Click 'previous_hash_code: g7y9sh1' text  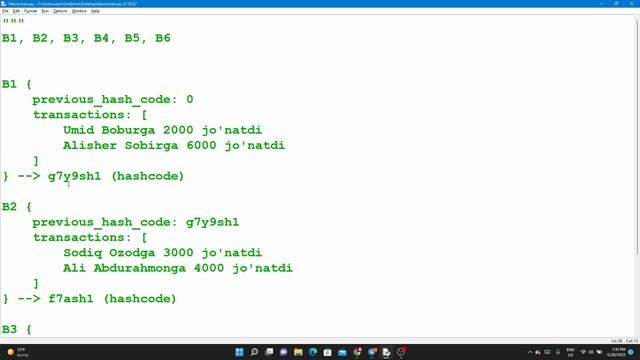coord(136,222)
